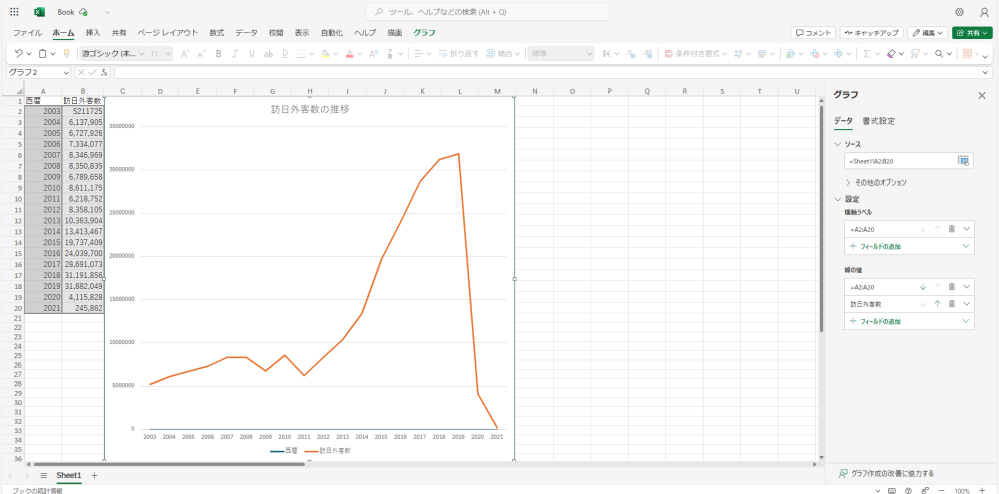Viewport: 999px width, 494px height.
Task: Switch to the 書式設定 tab in the chart pane
Action: (878, 121)
